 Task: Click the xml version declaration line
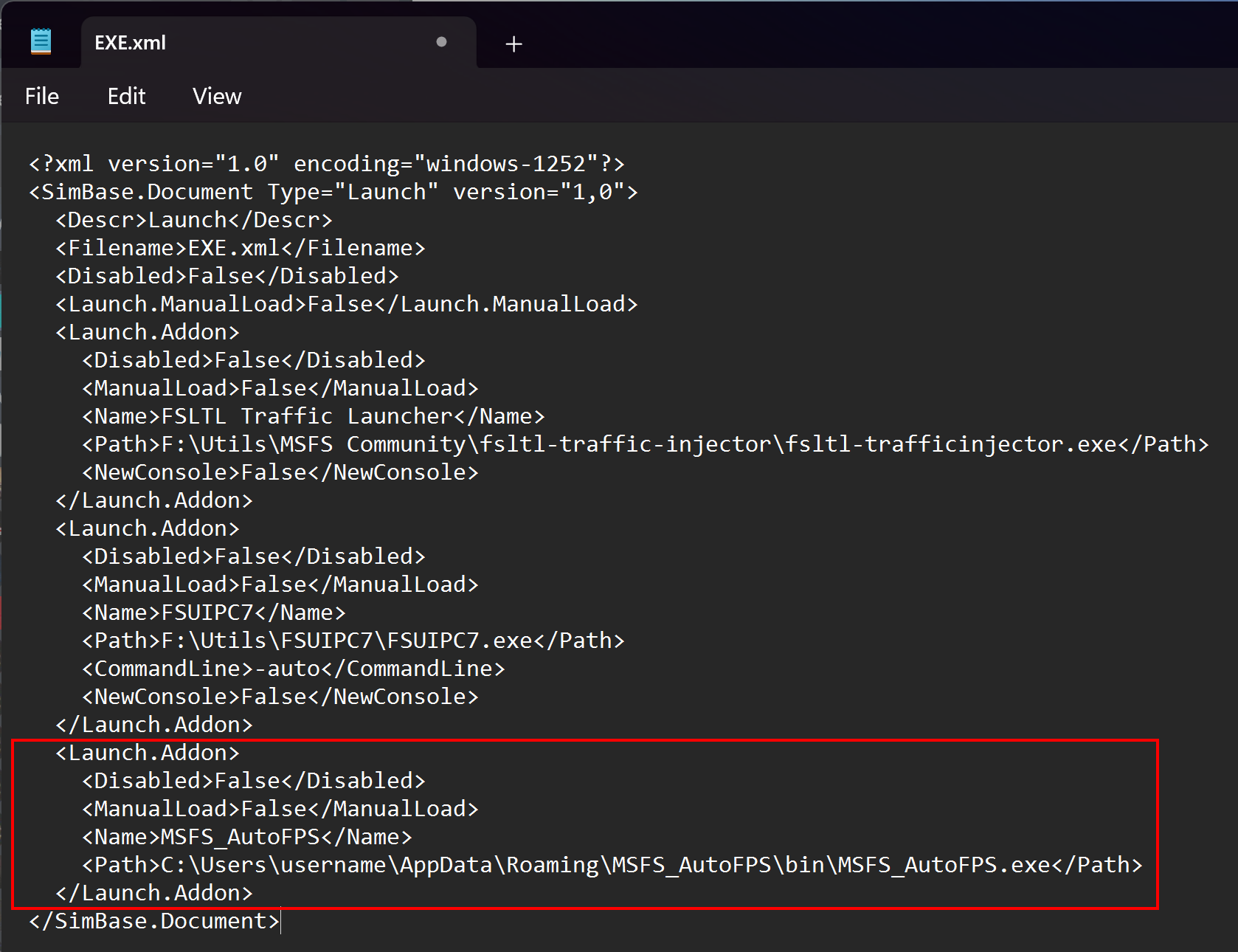point(327,164)
